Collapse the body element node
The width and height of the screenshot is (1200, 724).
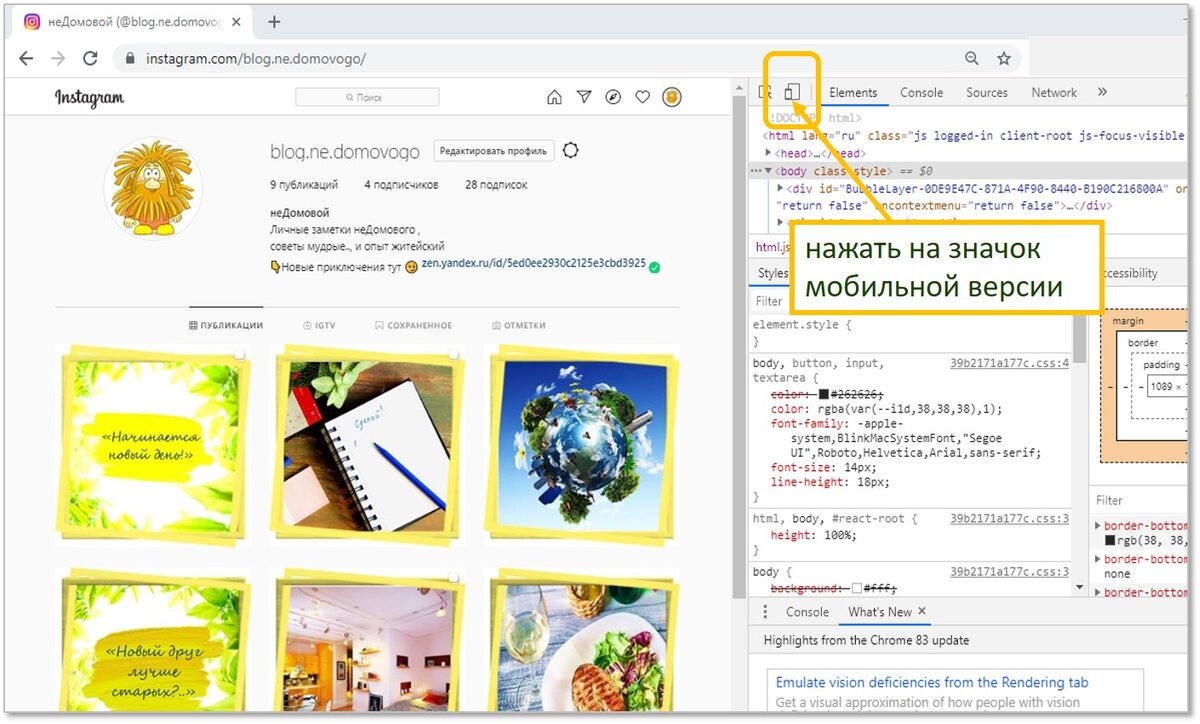(768, 171)
